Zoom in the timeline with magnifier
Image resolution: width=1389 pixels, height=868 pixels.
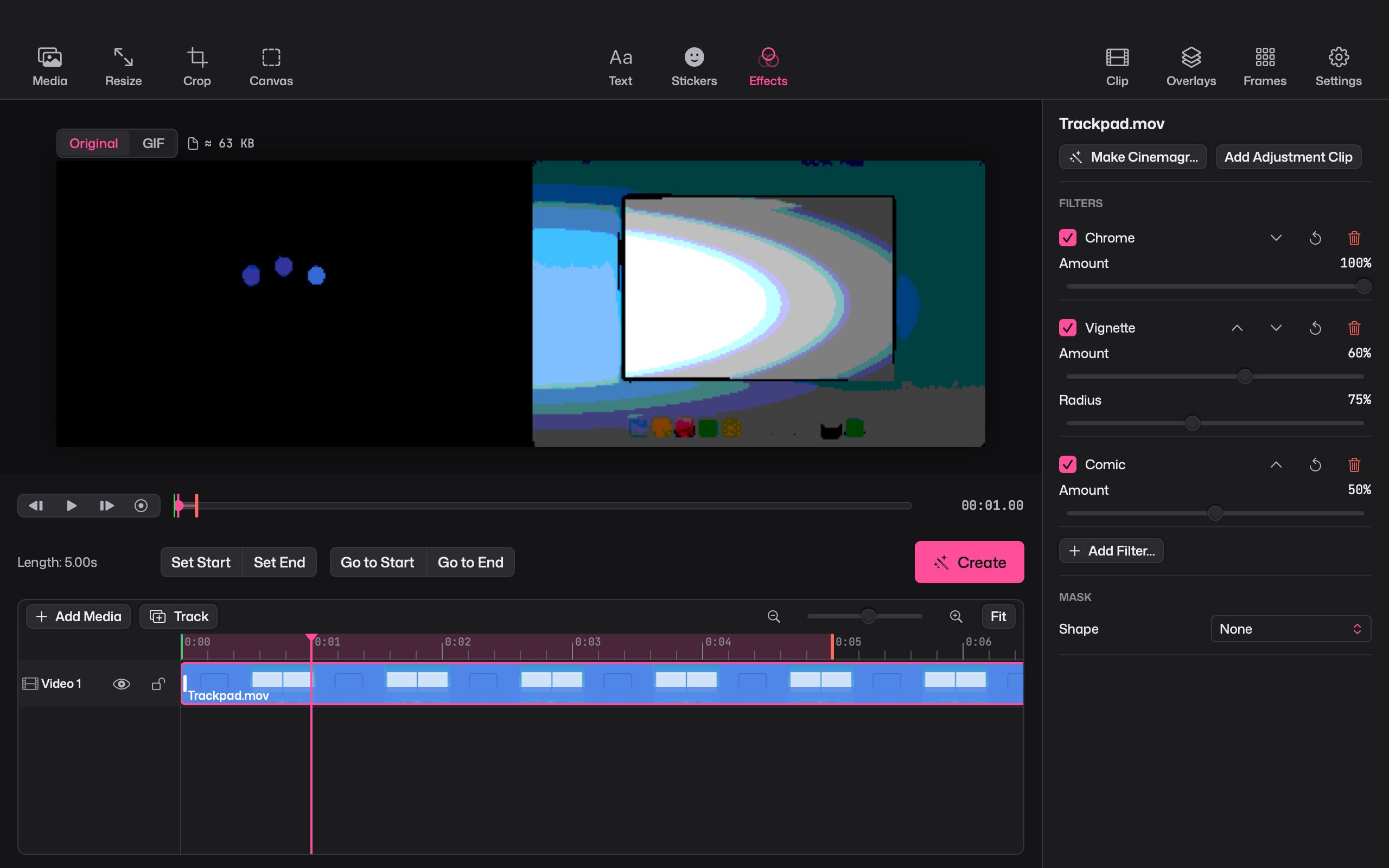tap(955, 617)
